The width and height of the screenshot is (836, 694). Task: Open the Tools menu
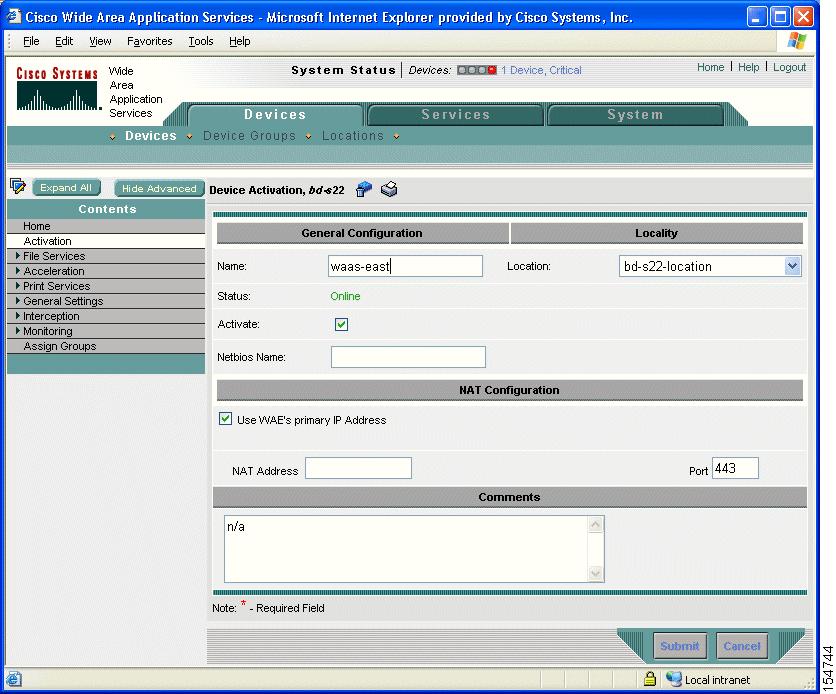click(x=200, y=41)
